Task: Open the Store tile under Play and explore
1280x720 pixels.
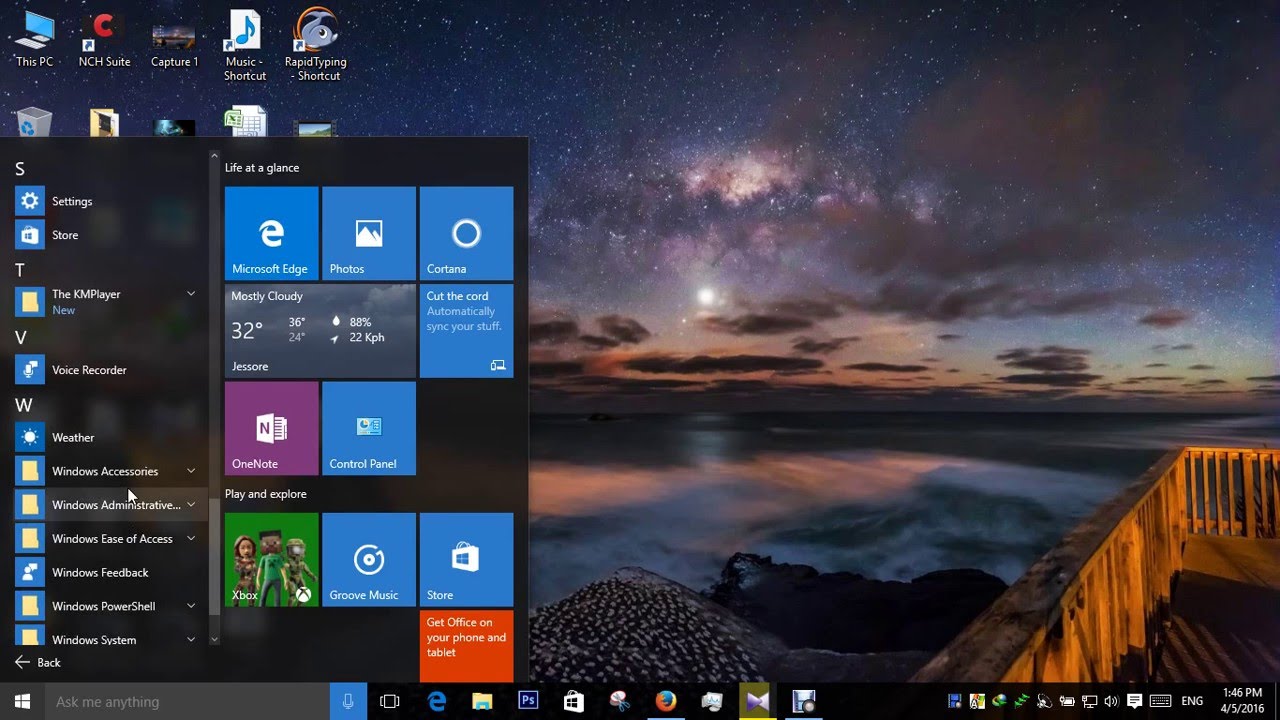Action: pyautogui.click(x=466, y=560)
